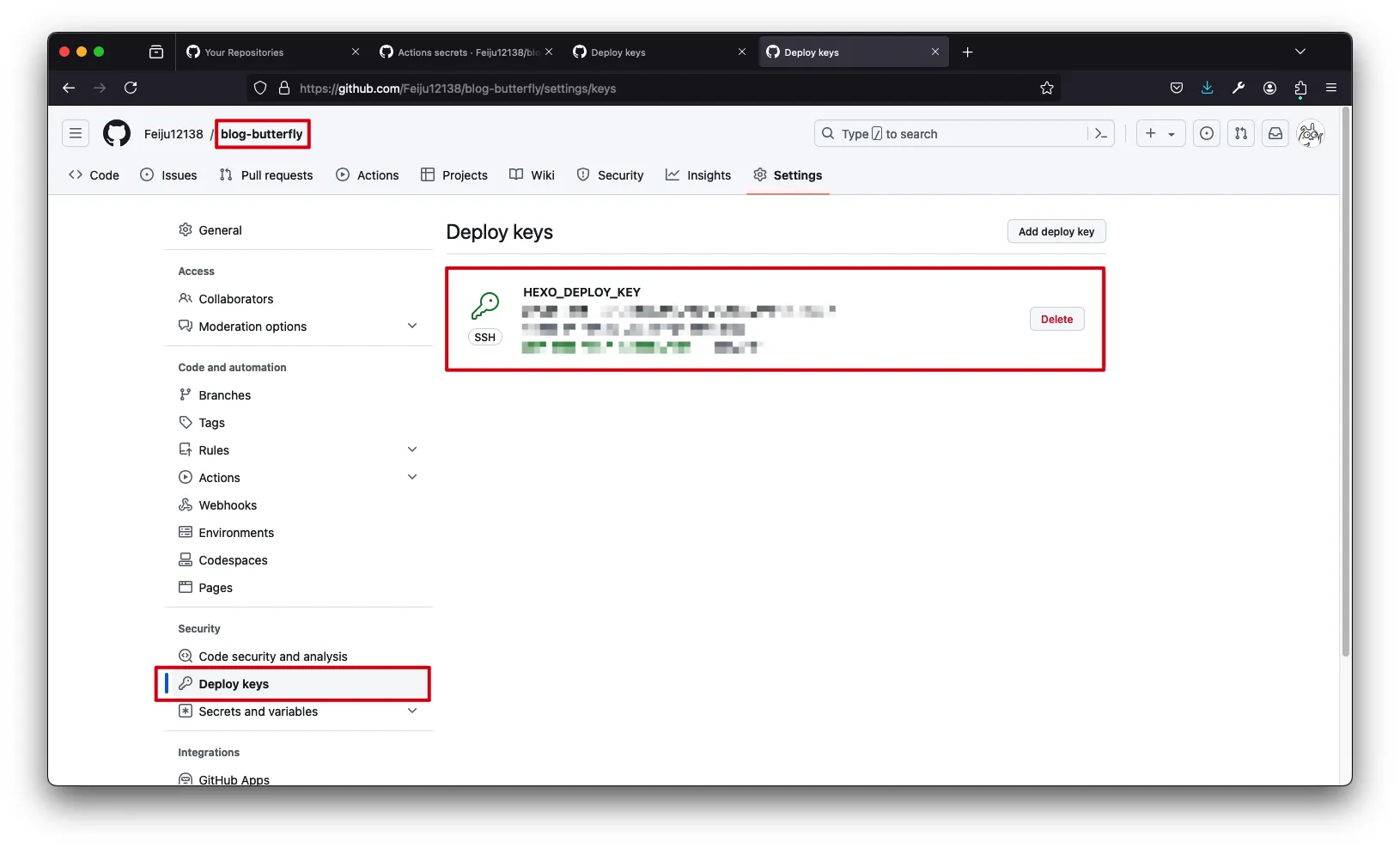The image size is (1400, 849).
Task: Expand Moderation options in sidebar
Action: (x=412, y=327)
